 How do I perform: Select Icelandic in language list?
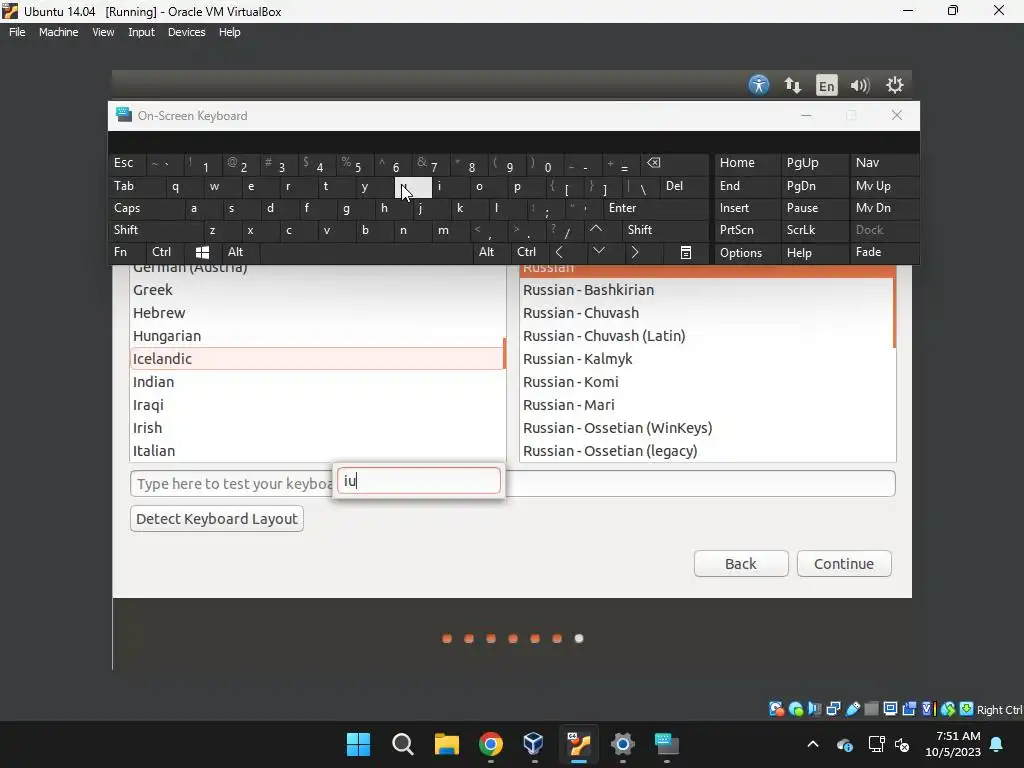[317, 359]
